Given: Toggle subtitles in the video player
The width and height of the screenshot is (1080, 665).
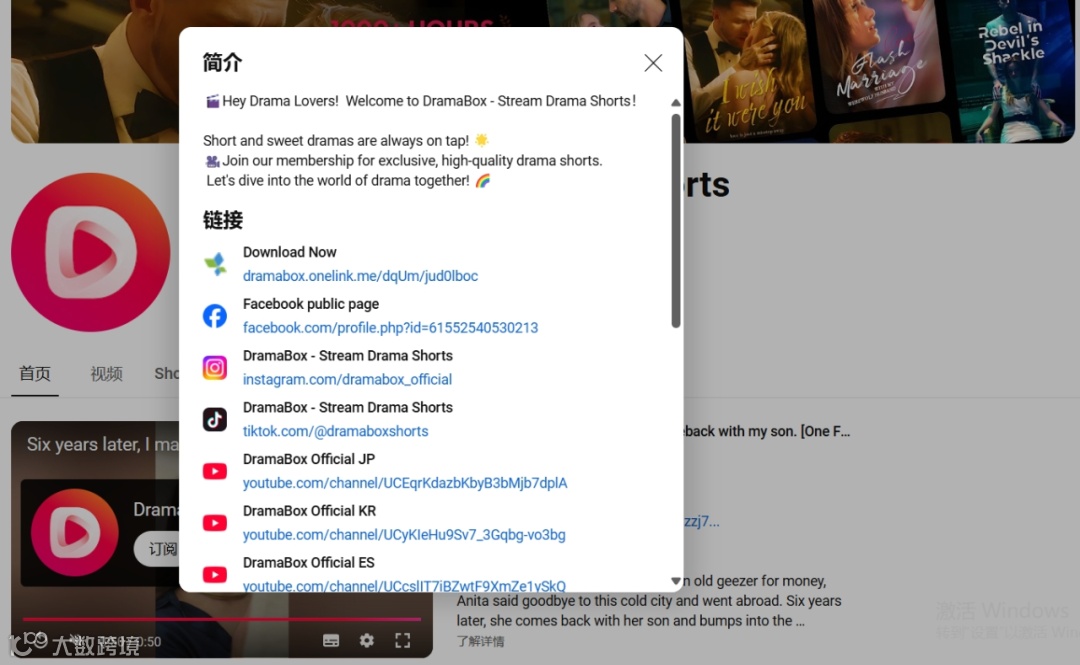Looking at the screenshot, I should (331, 641).
